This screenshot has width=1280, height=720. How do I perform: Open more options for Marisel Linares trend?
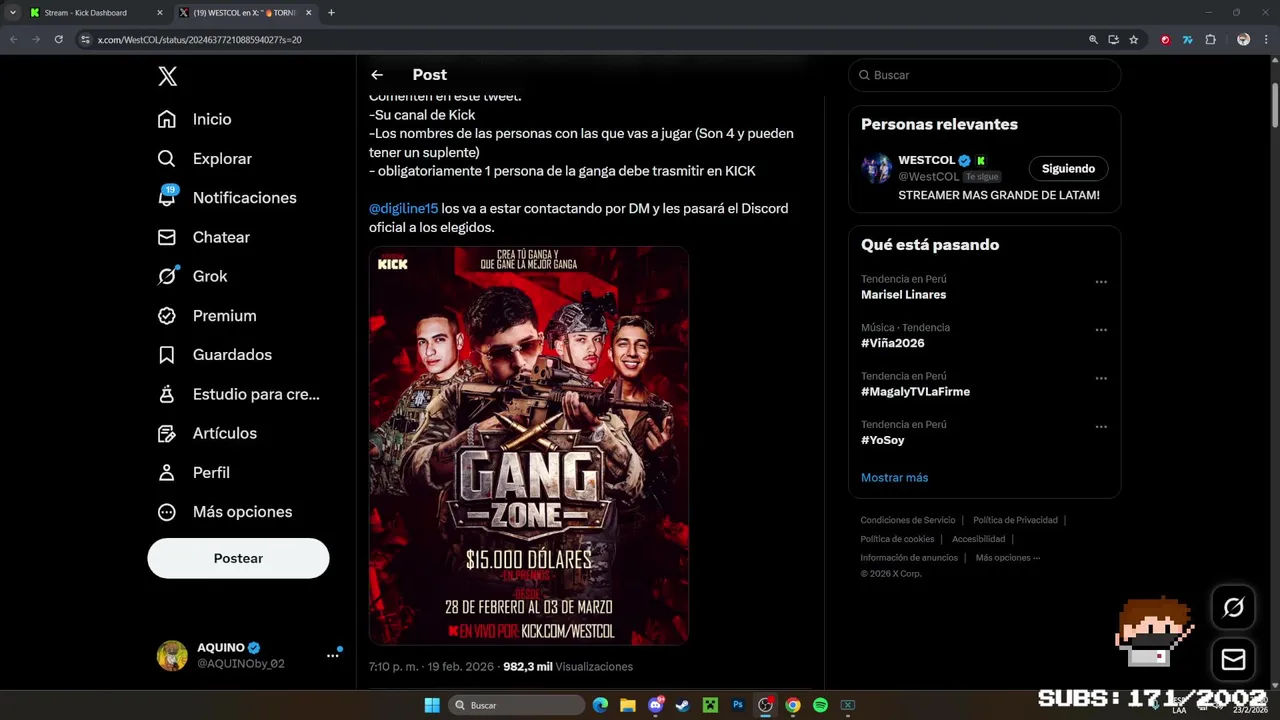tap(1101, 282)
